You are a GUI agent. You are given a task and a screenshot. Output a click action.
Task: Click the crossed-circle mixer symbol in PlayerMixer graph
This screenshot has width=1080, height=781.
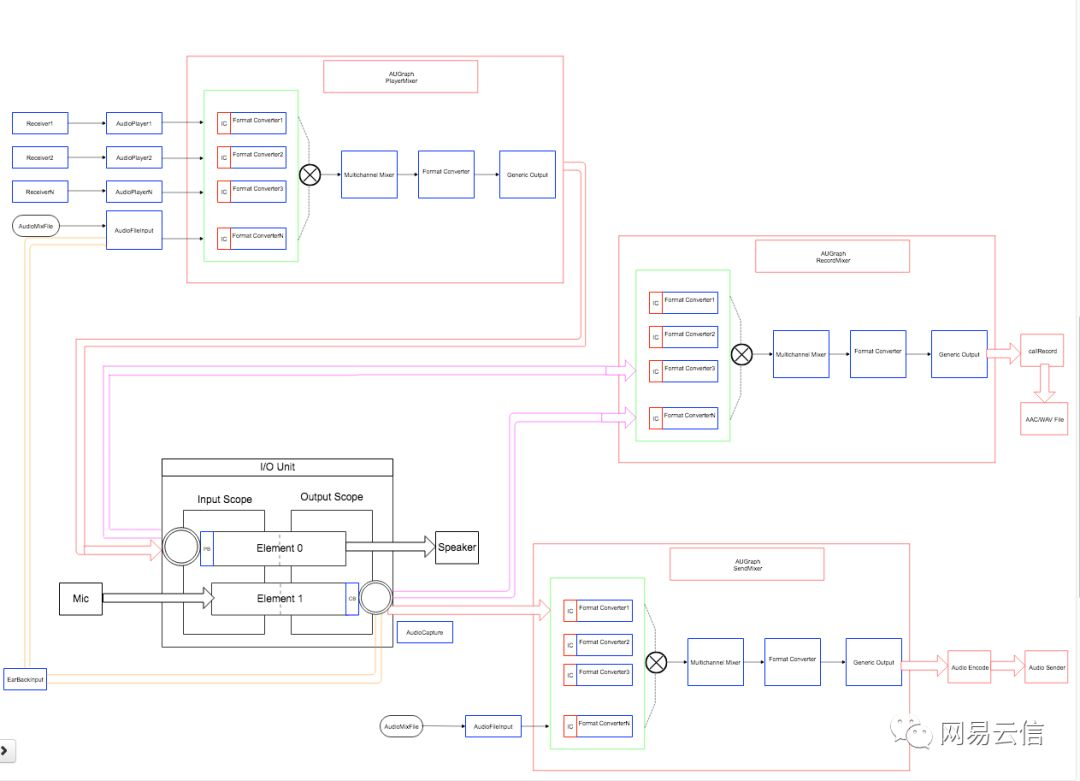point(310,175)
